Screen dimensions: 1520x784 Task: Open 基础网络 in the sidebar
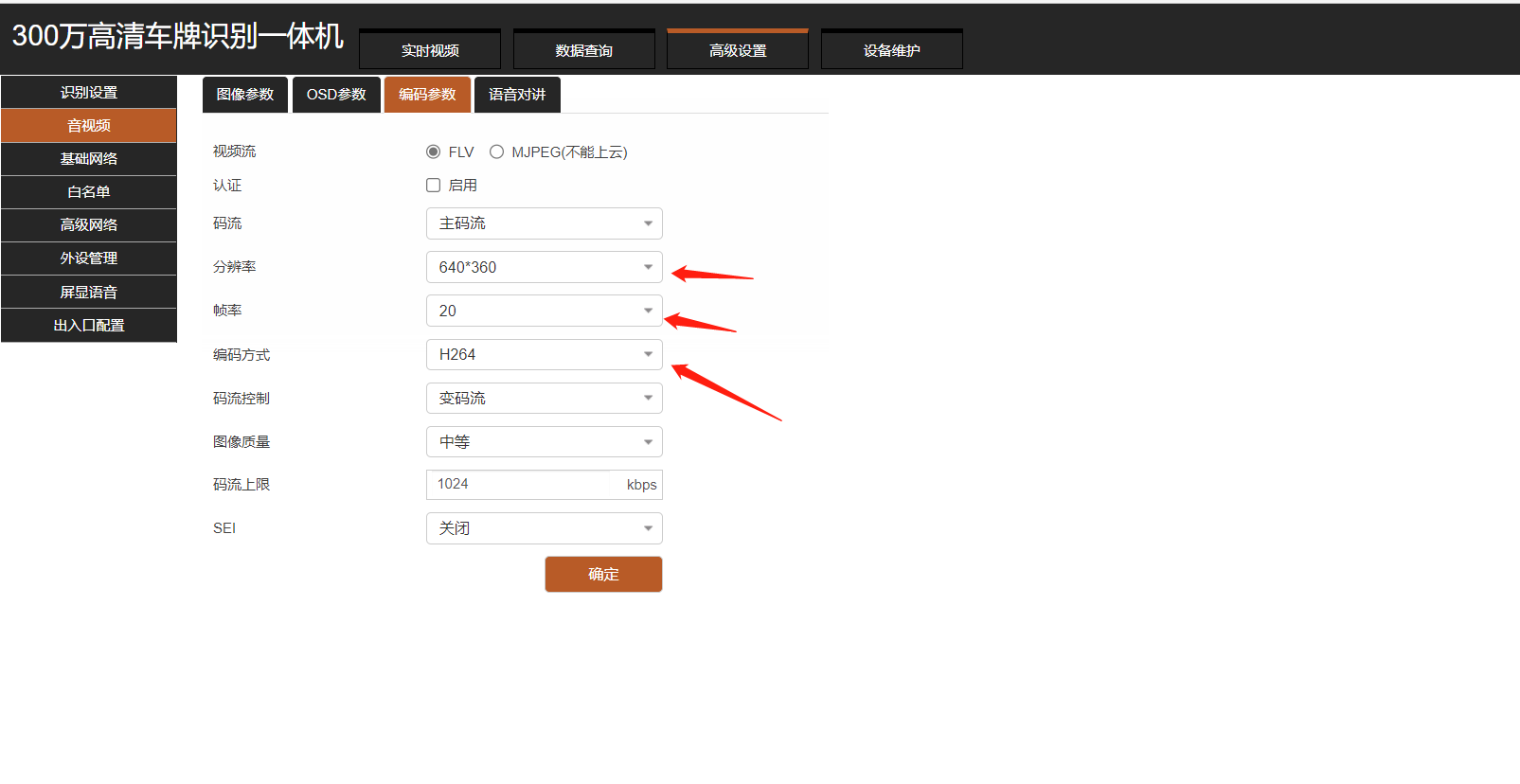[89, 158]
